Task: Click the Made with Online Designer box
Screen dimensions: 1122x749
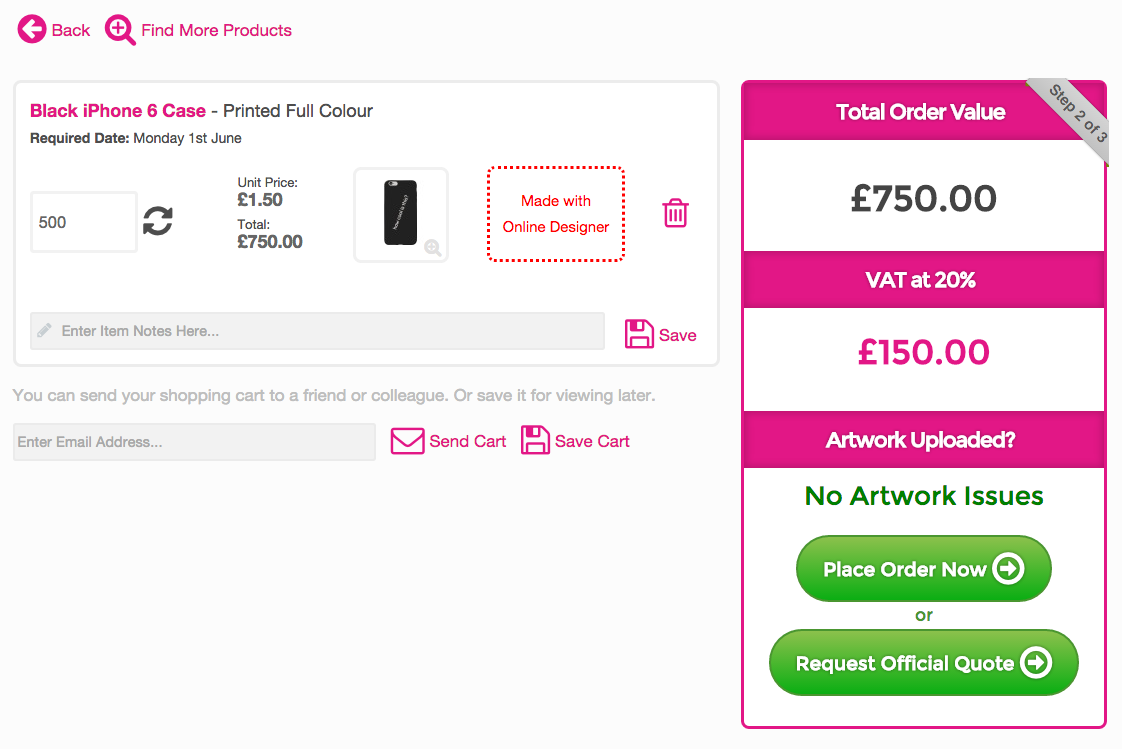Action: click(556, 214)
